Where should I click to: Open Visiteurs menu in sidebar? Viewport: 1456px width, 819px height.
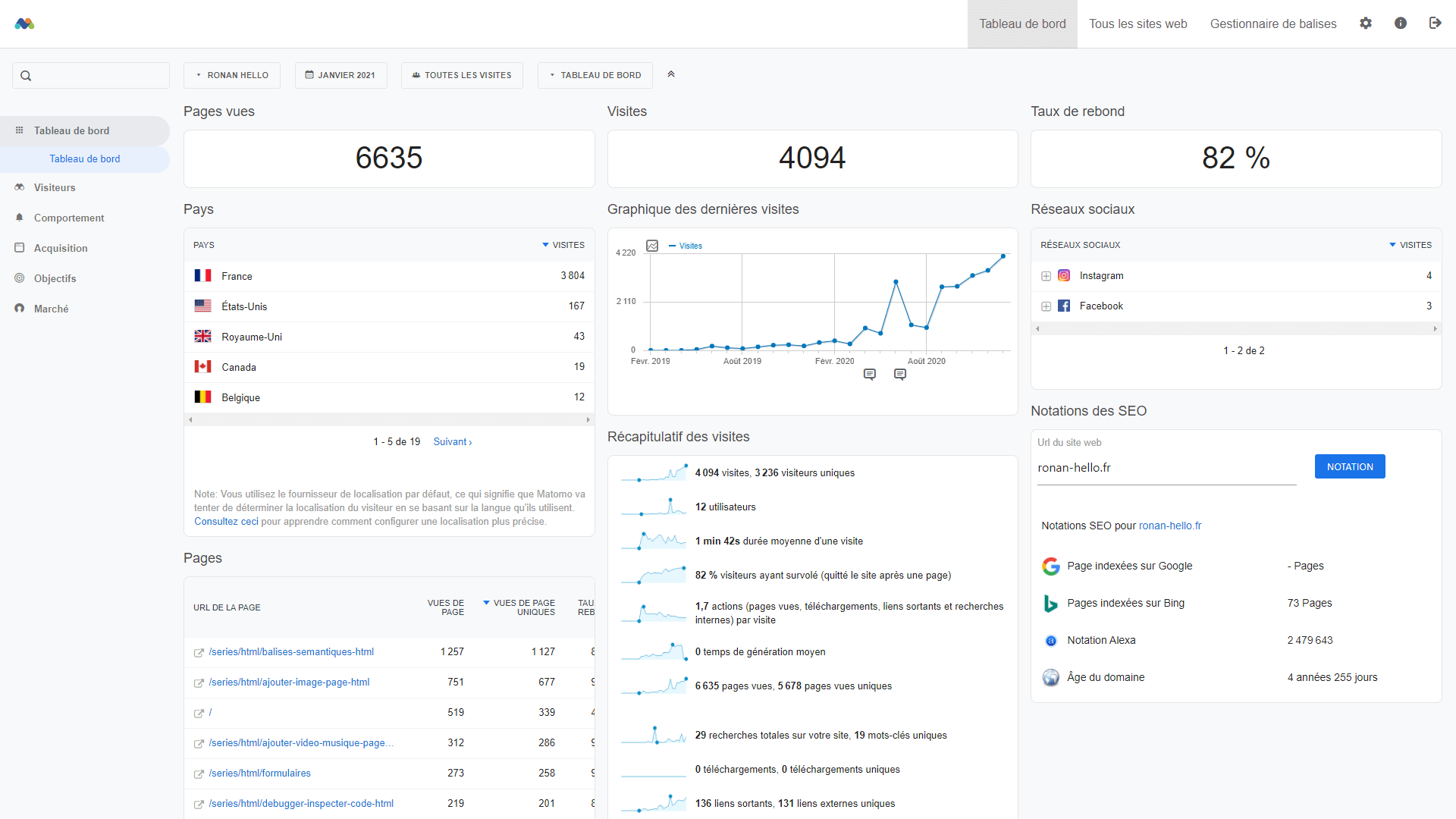[x=55, y=187]
